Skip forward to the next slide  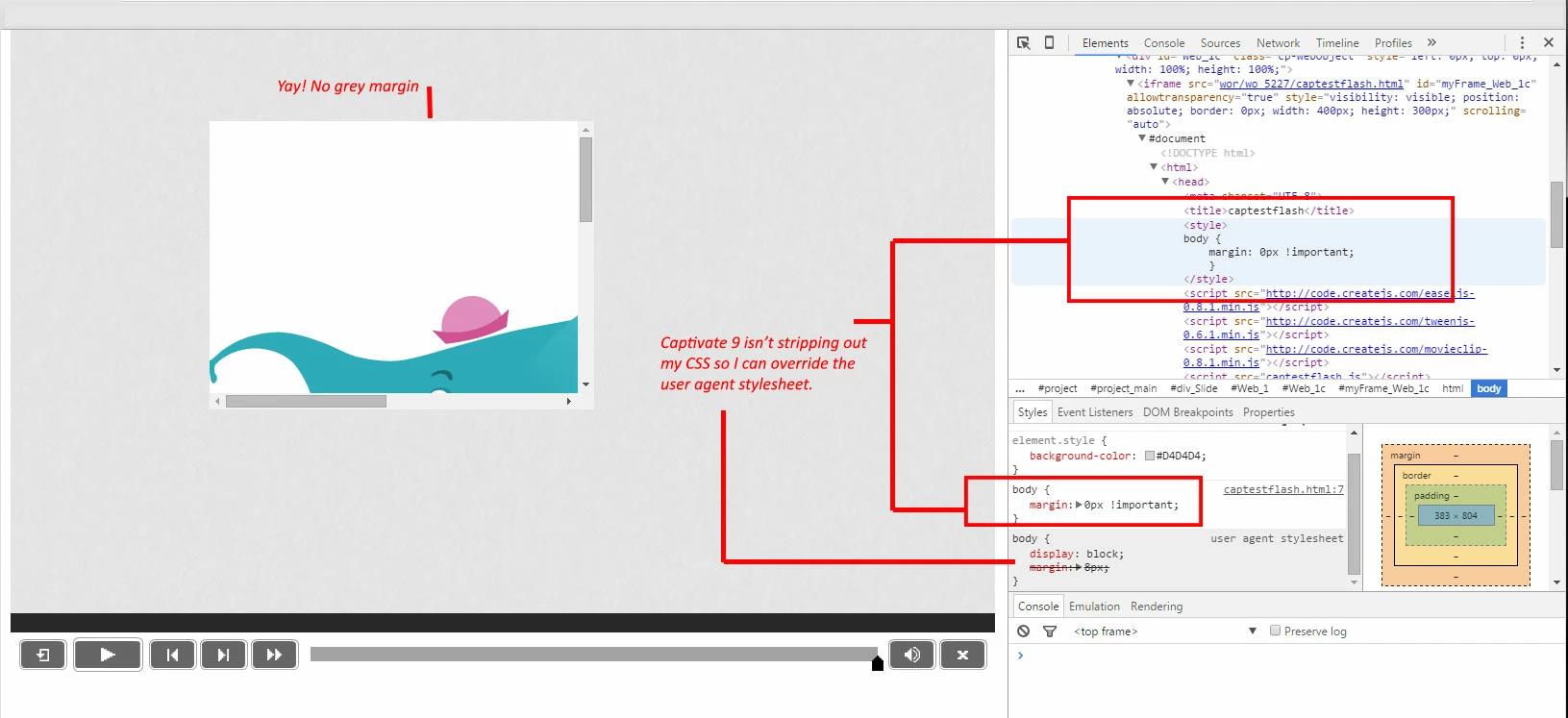point(223,655)
